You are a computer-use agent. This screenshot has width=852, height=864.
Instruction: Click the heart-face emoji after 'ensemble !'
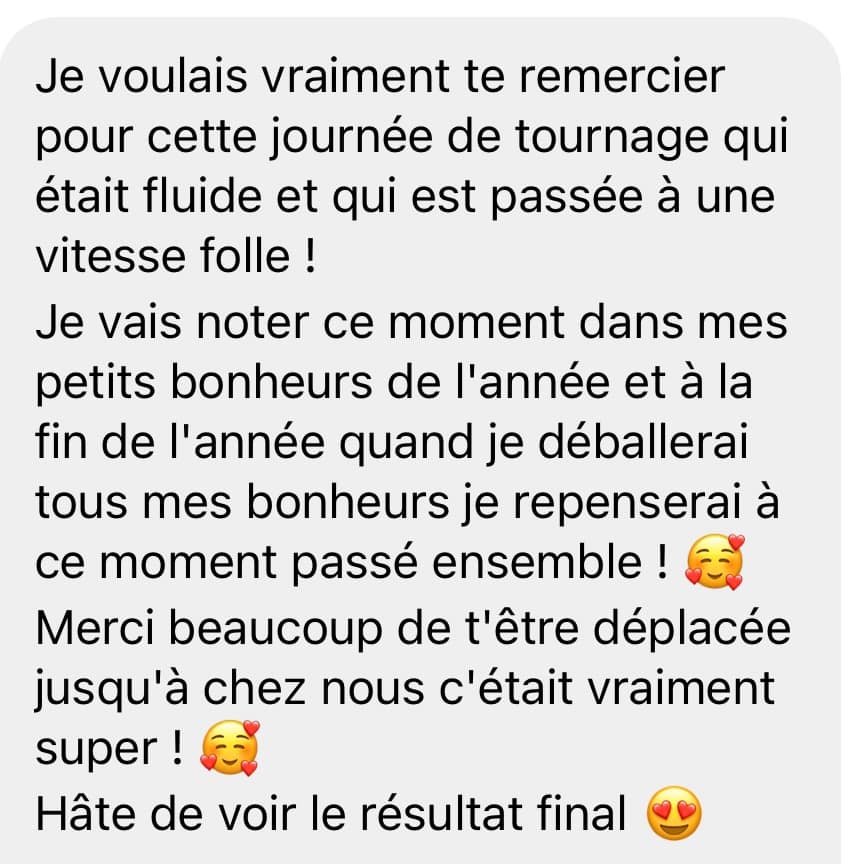click(x=714, y=561)
